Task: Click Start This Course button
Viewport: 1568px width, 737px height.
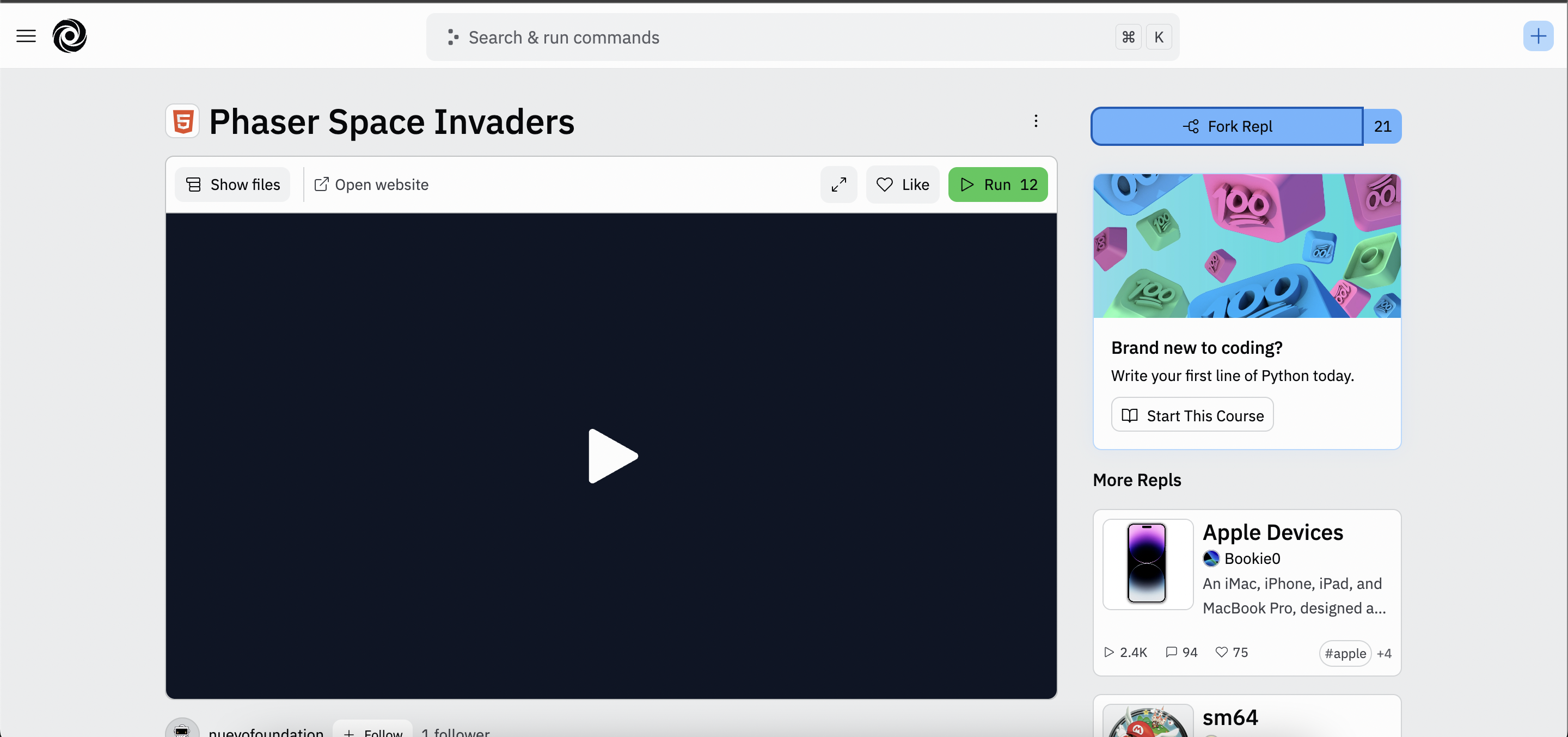Action: pos(1192,416)
